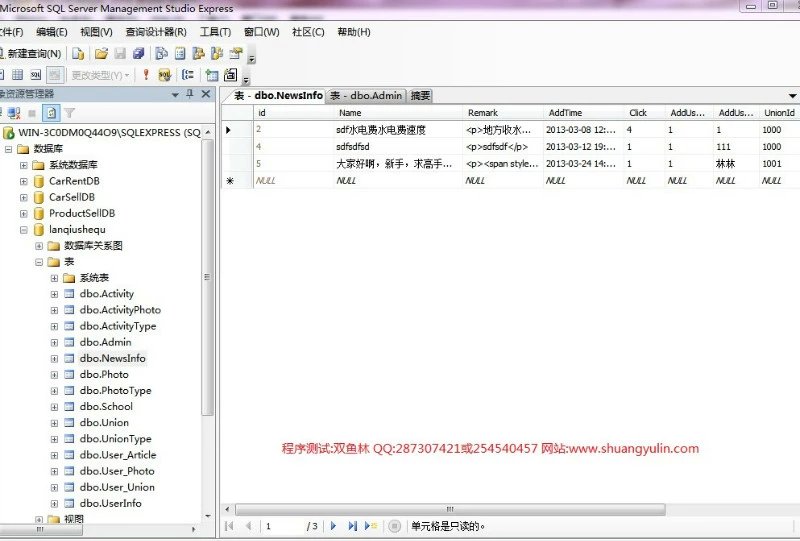Image resolution: width=800 pixels, height=541 pixels.
Task: Open the Registered Servers toolbar icon
Action: [x=161, y=54]
